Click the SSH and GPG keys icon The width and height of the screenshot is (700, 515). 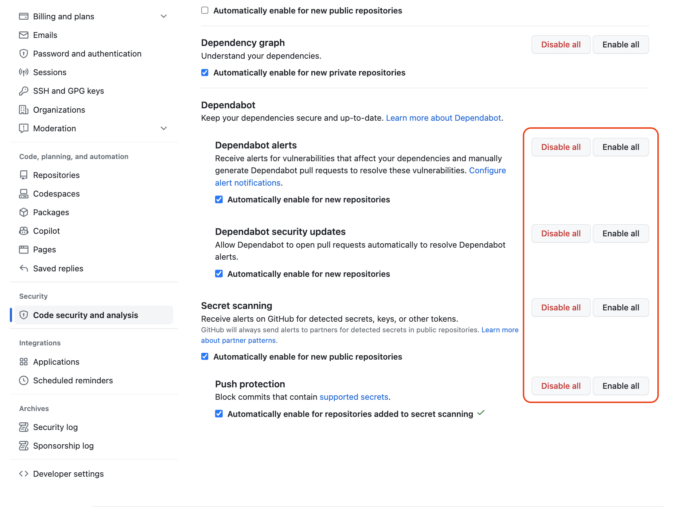pos(24,91)
